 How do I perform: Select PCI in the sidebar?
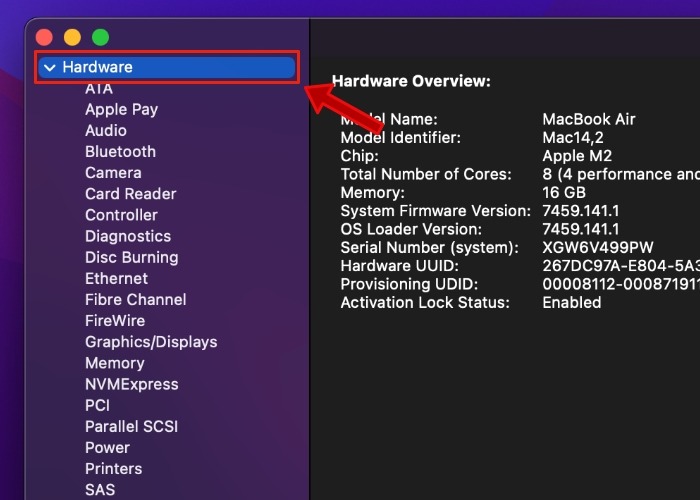(x=97, y=405)
